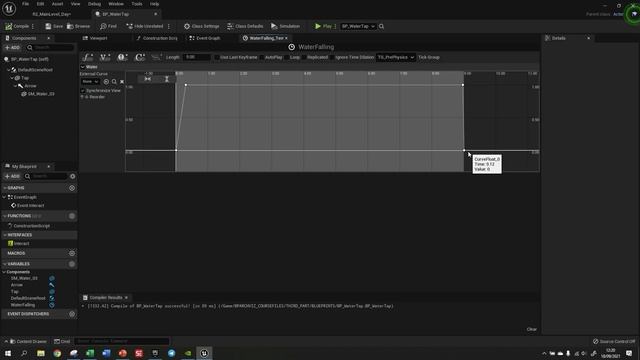
Task: Open the Tools menu
Action: click(x=137, y=4)
